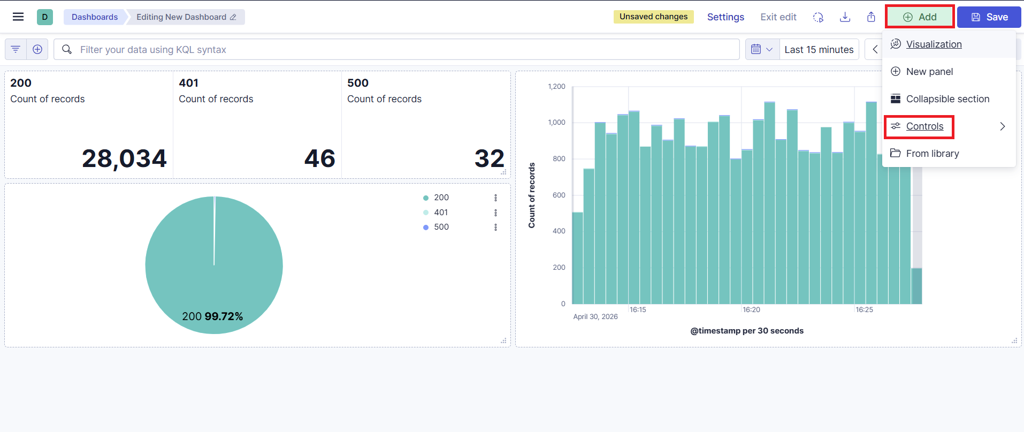This screenshot has width=1024, height=432.
Task: Expand the Controls submenu arrow
Action: click(1002, 127)
